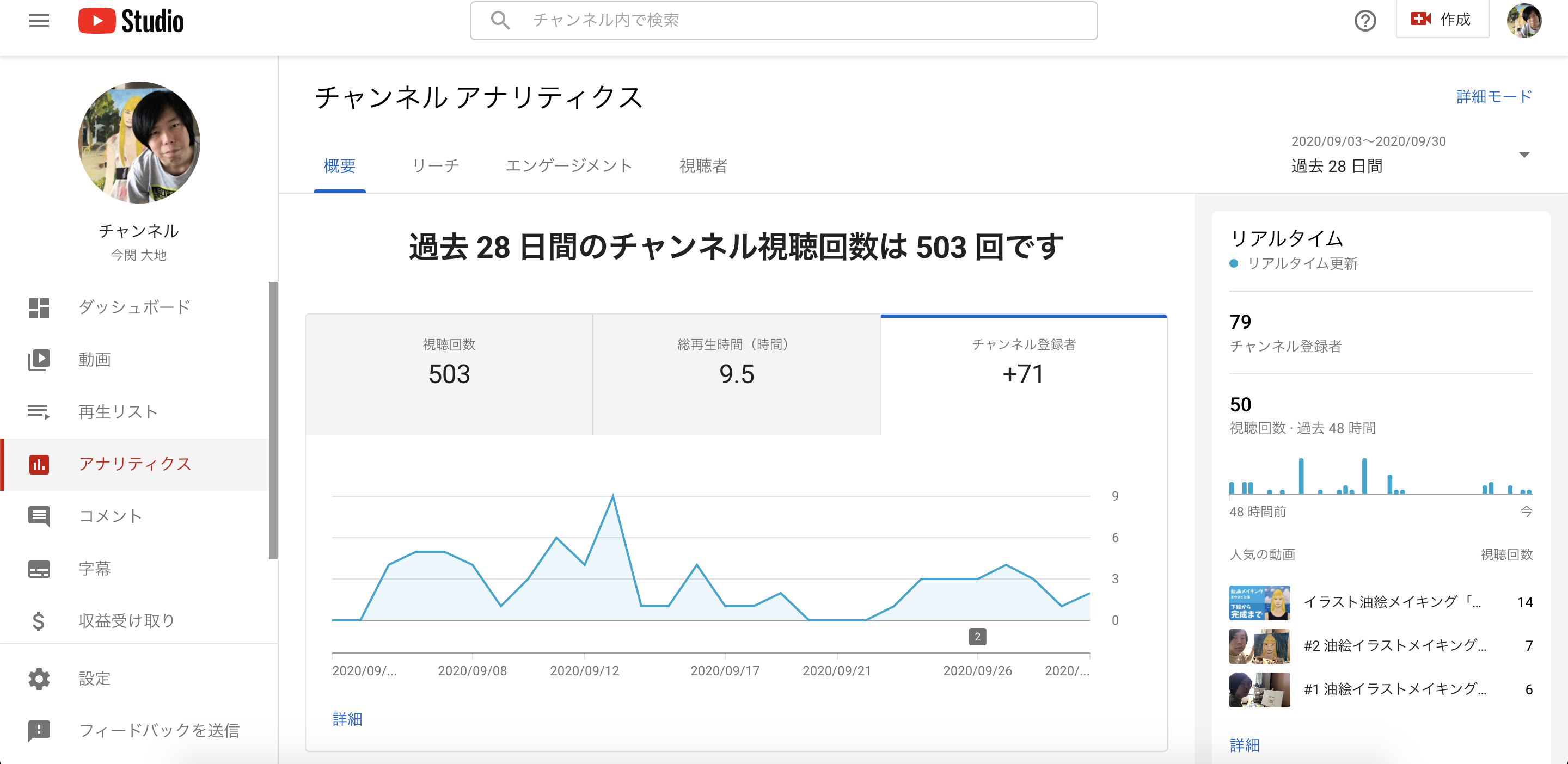
Task: Click the channel name 今関 大地
Action: (x=139, y=255)
